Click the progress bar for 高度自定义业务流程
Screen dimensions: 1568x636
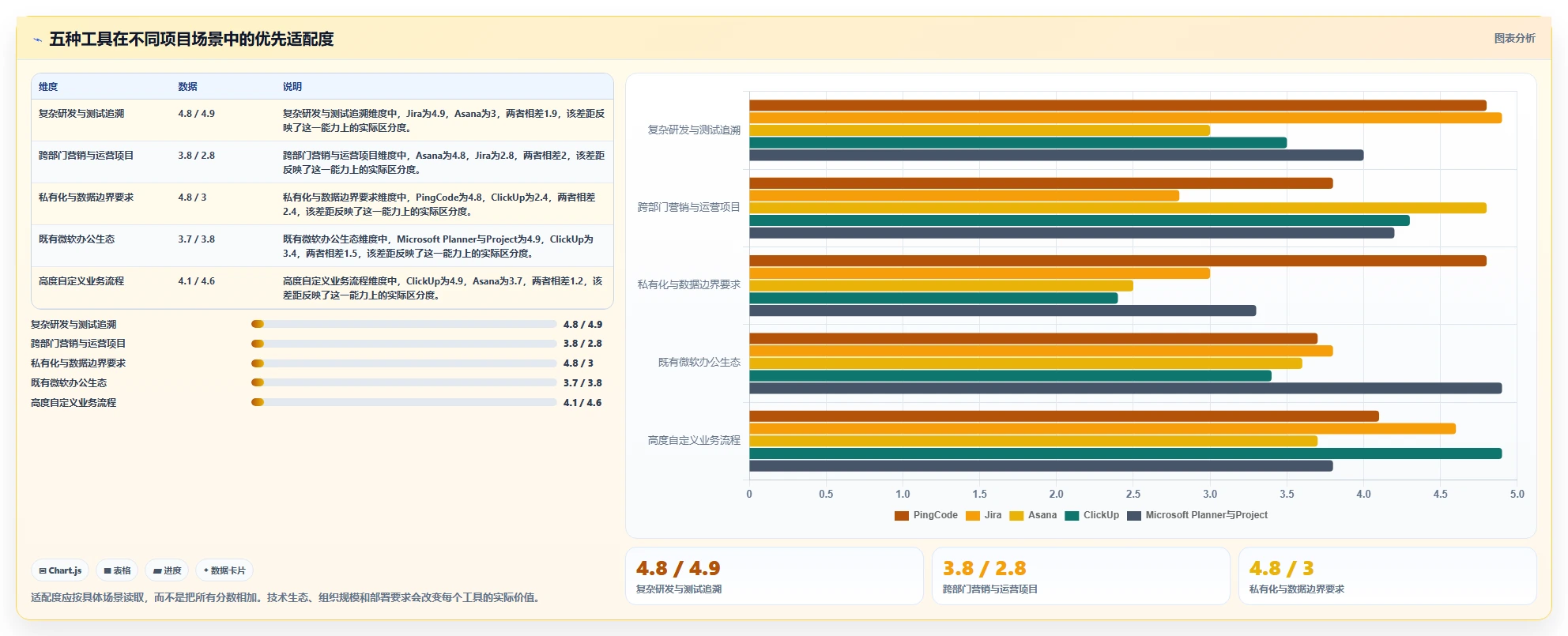tap(404, 402)
